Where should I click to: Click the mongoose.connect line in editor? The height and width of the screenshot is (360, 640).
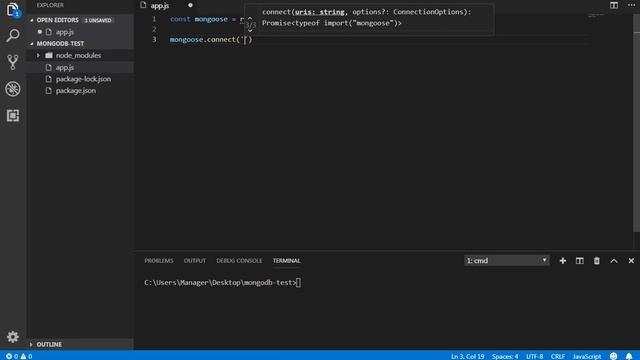pyautogui.click(x=211, y=40)
